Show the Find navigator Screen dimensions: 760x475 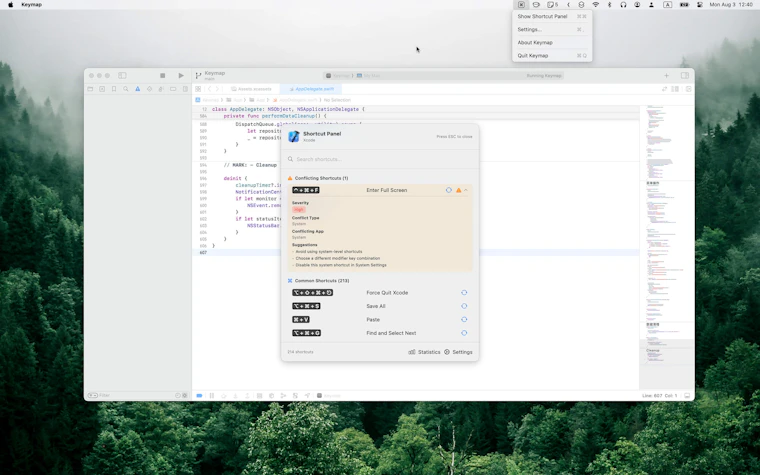tap(126, 89)
